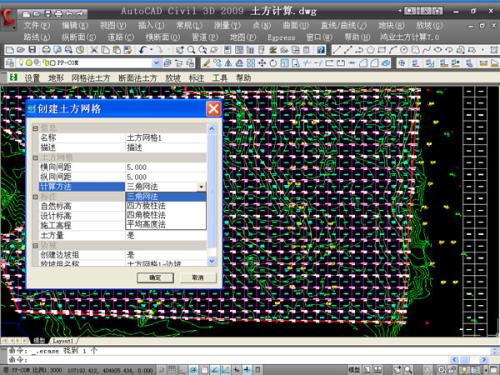Screen dimensions: 500x375
Task: Click the dialog's vertical scrollbar down arrow
Action: 212,261
